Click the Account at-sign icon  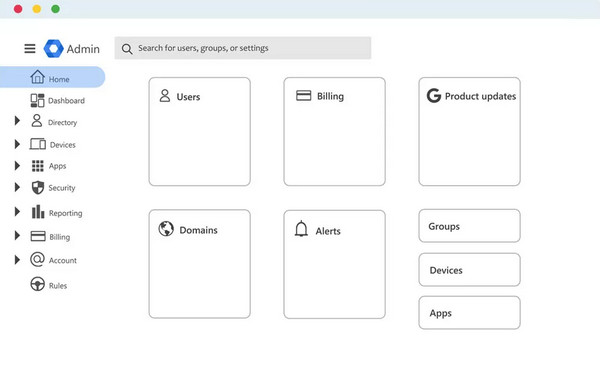click(x=38, y=260)
